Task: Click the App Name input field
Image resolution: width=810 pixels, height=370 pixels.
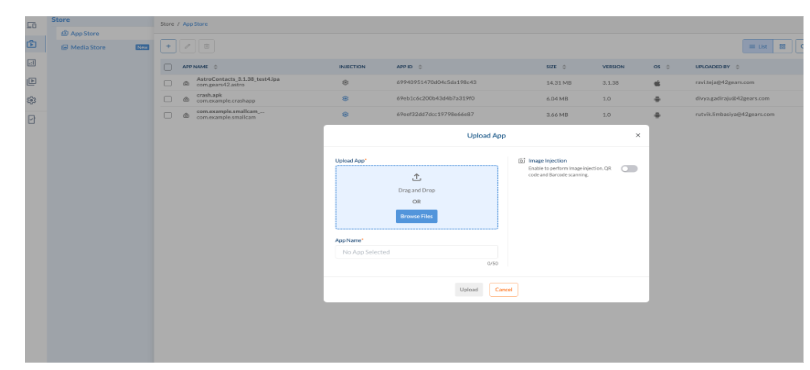Action: pos(416,252)
